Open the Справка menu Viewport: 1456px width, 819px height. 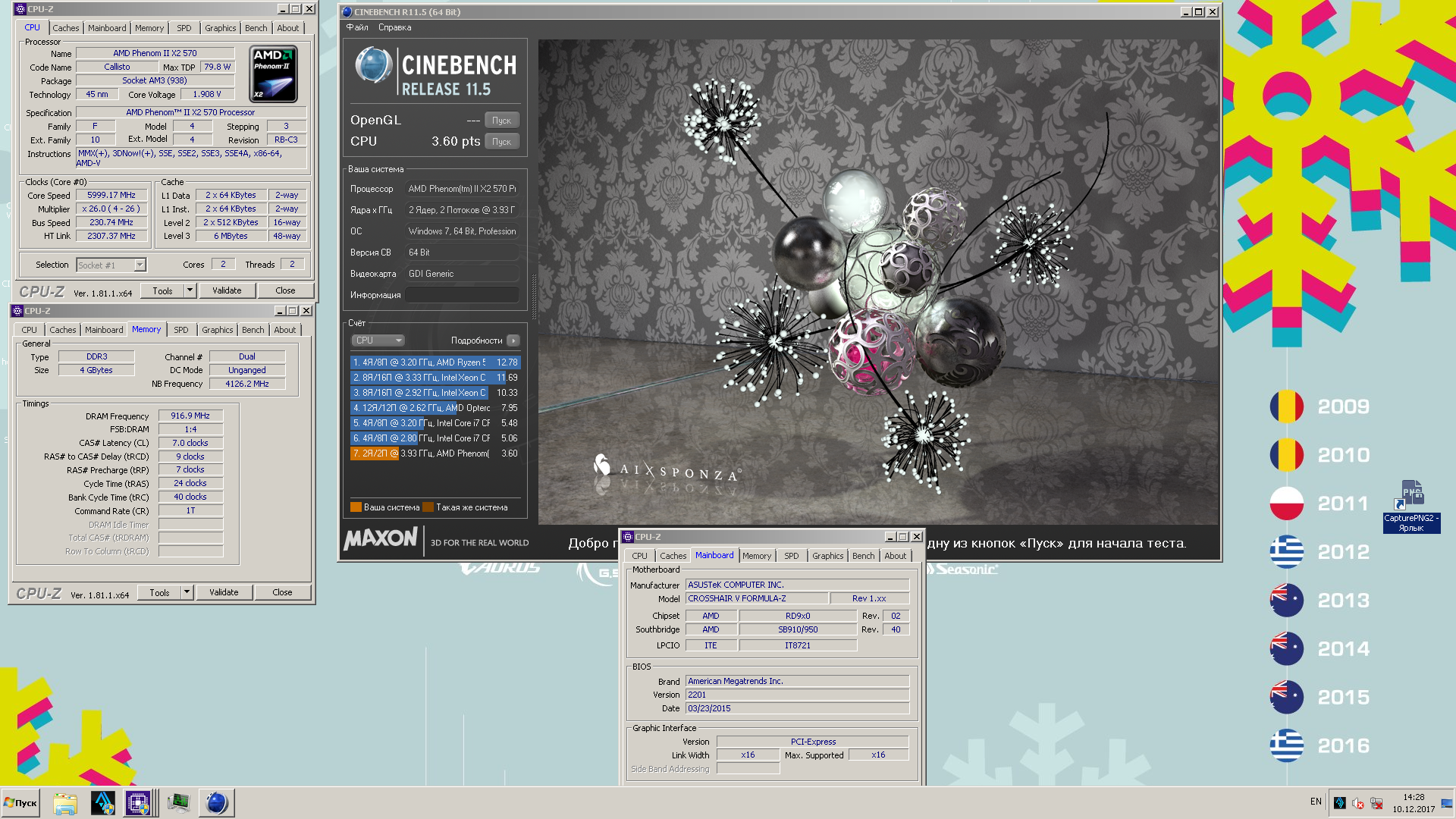[394, 27]
